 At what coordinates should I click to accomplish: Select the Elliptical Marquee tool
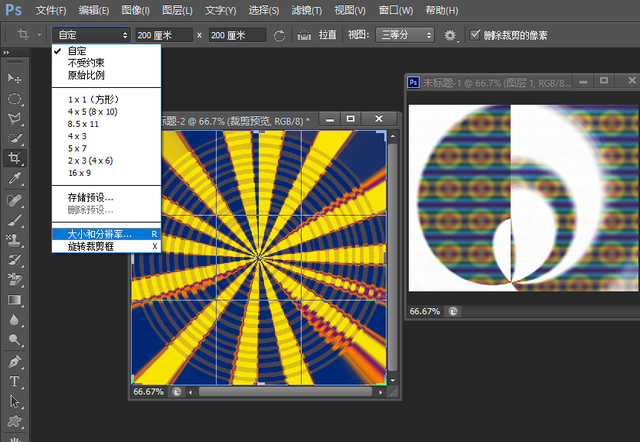15,99
